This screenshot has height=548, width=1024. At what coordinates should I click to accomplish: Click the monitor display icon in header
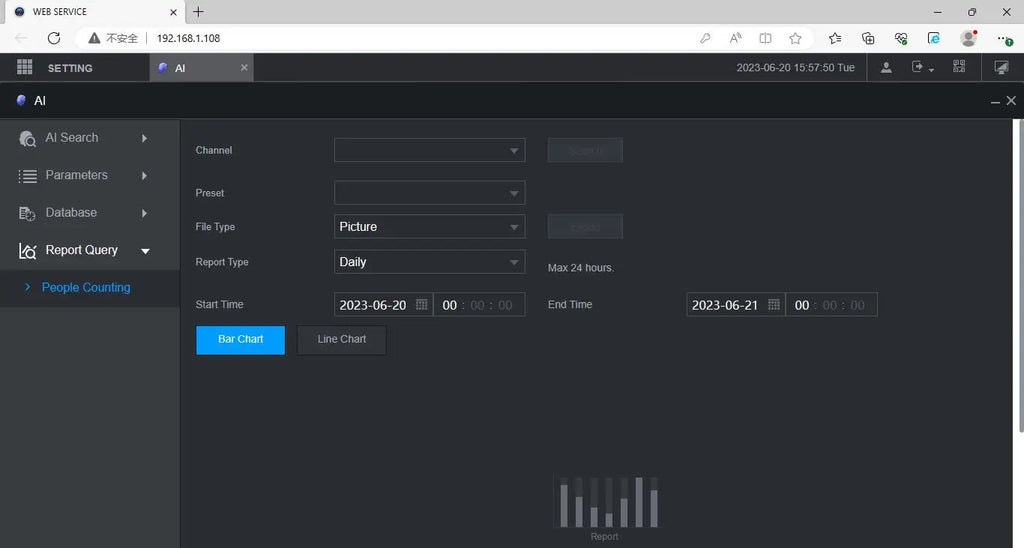point(1001,67)
